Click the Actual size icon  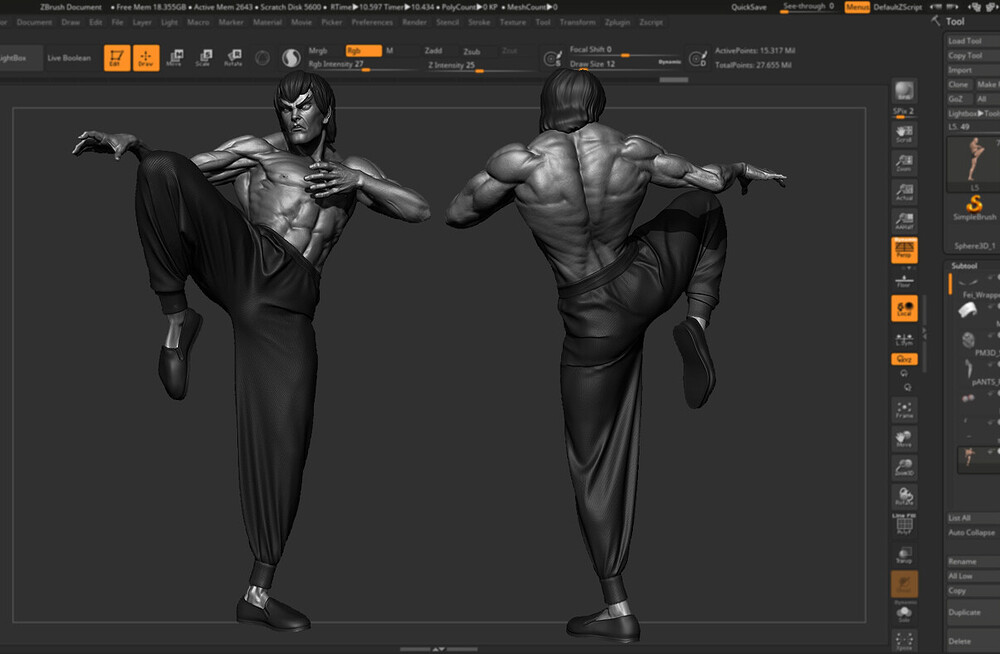click(x=904, y=191)
